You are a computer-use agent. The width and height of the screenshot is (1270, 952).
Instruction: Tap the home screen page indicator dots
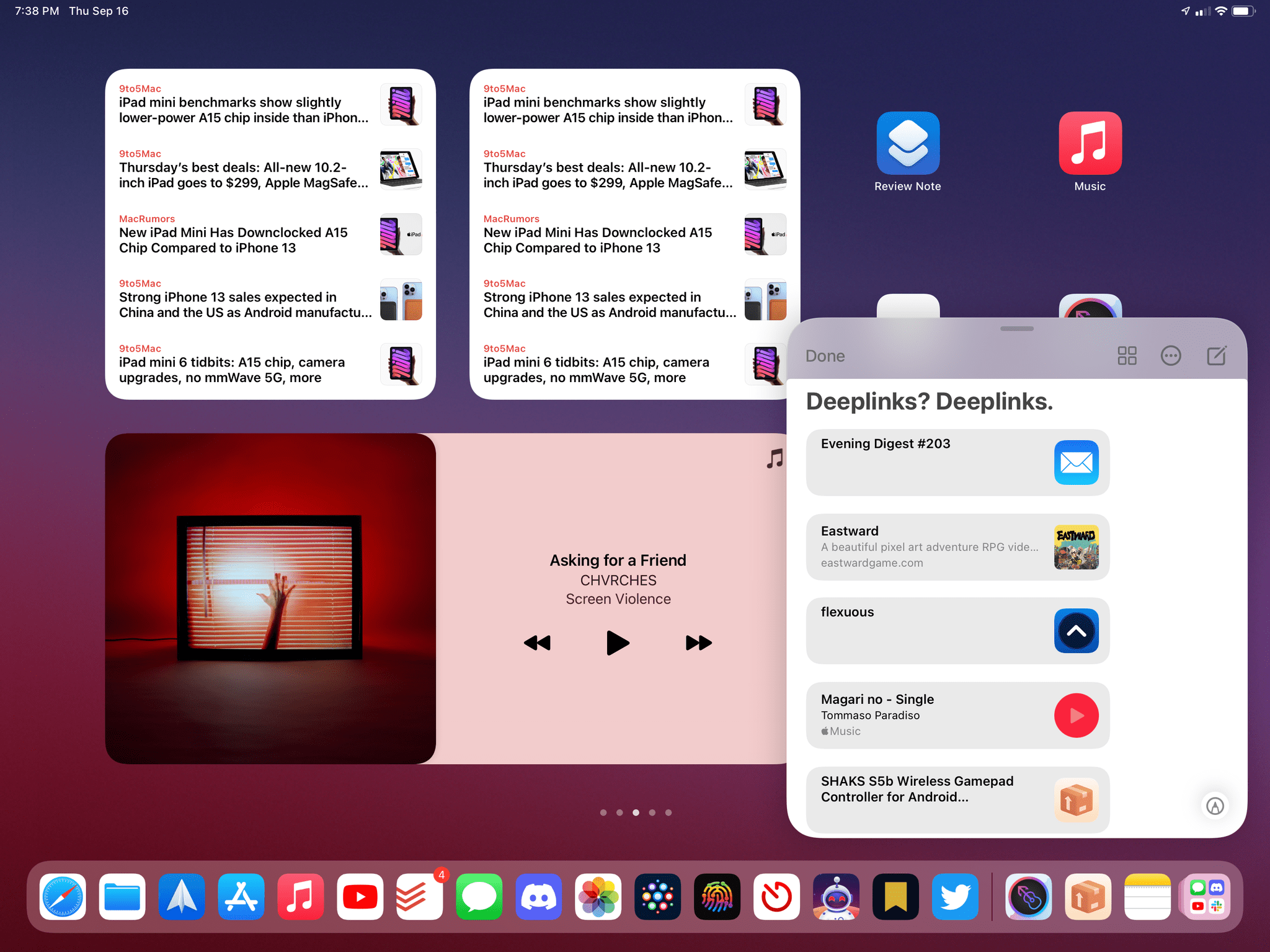(636, 812)
